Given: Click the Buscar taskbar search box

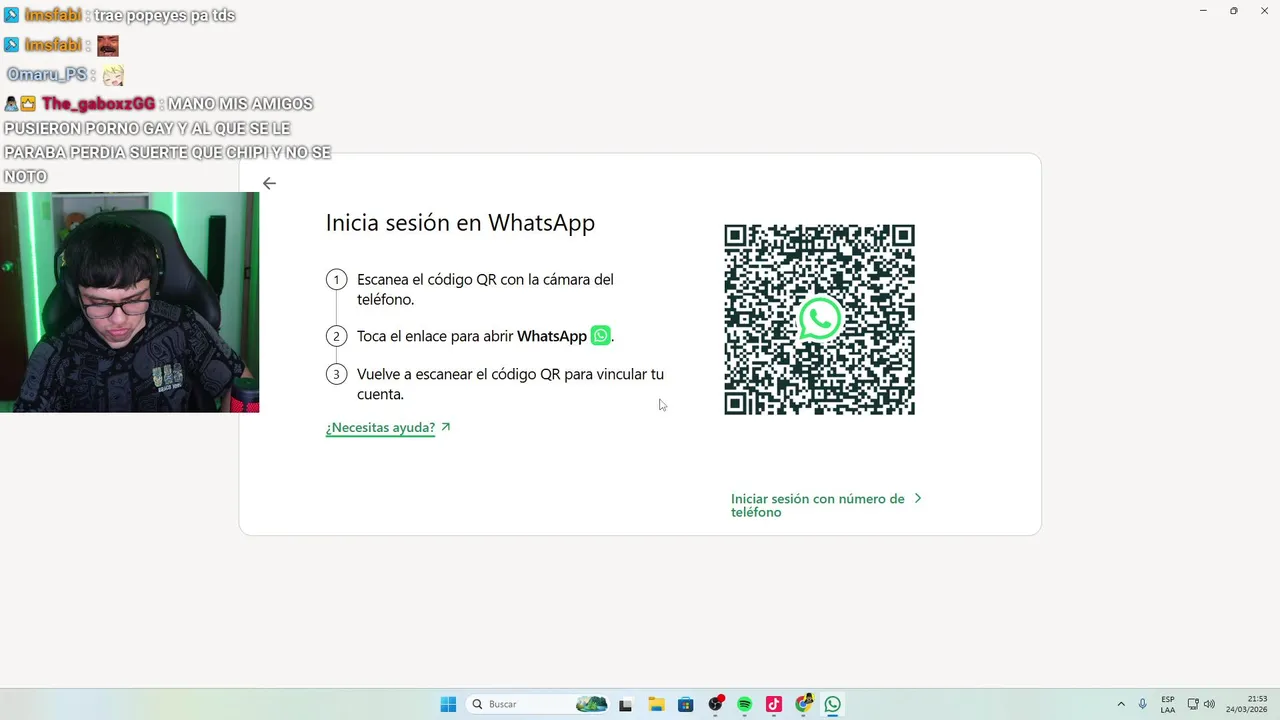Looking at the screenshot, I should [539, 704].
